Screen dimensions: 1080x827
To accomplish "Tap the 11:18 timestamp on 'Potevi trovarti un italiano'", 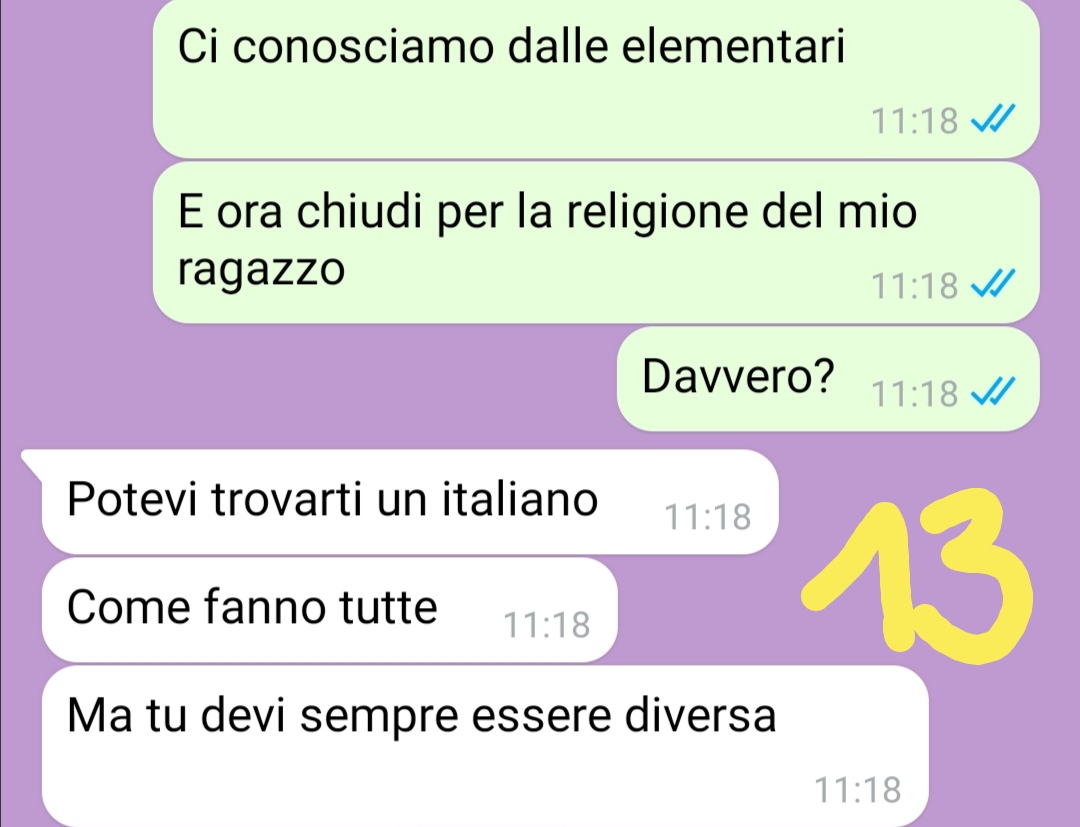I will (707, 517).
